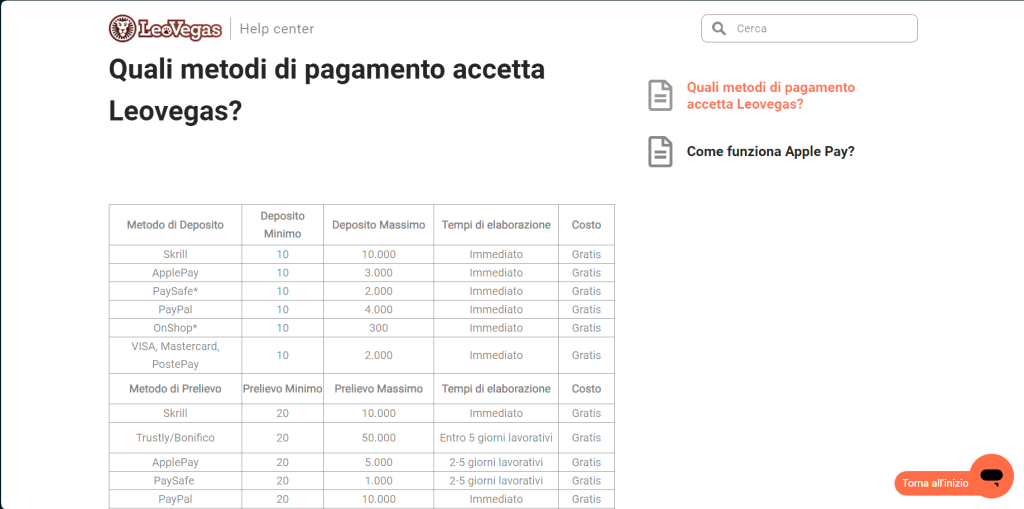Click document icon beside Quali metodi article
1024x509 pixels.
pyautogui.click(x=660, y=95)
